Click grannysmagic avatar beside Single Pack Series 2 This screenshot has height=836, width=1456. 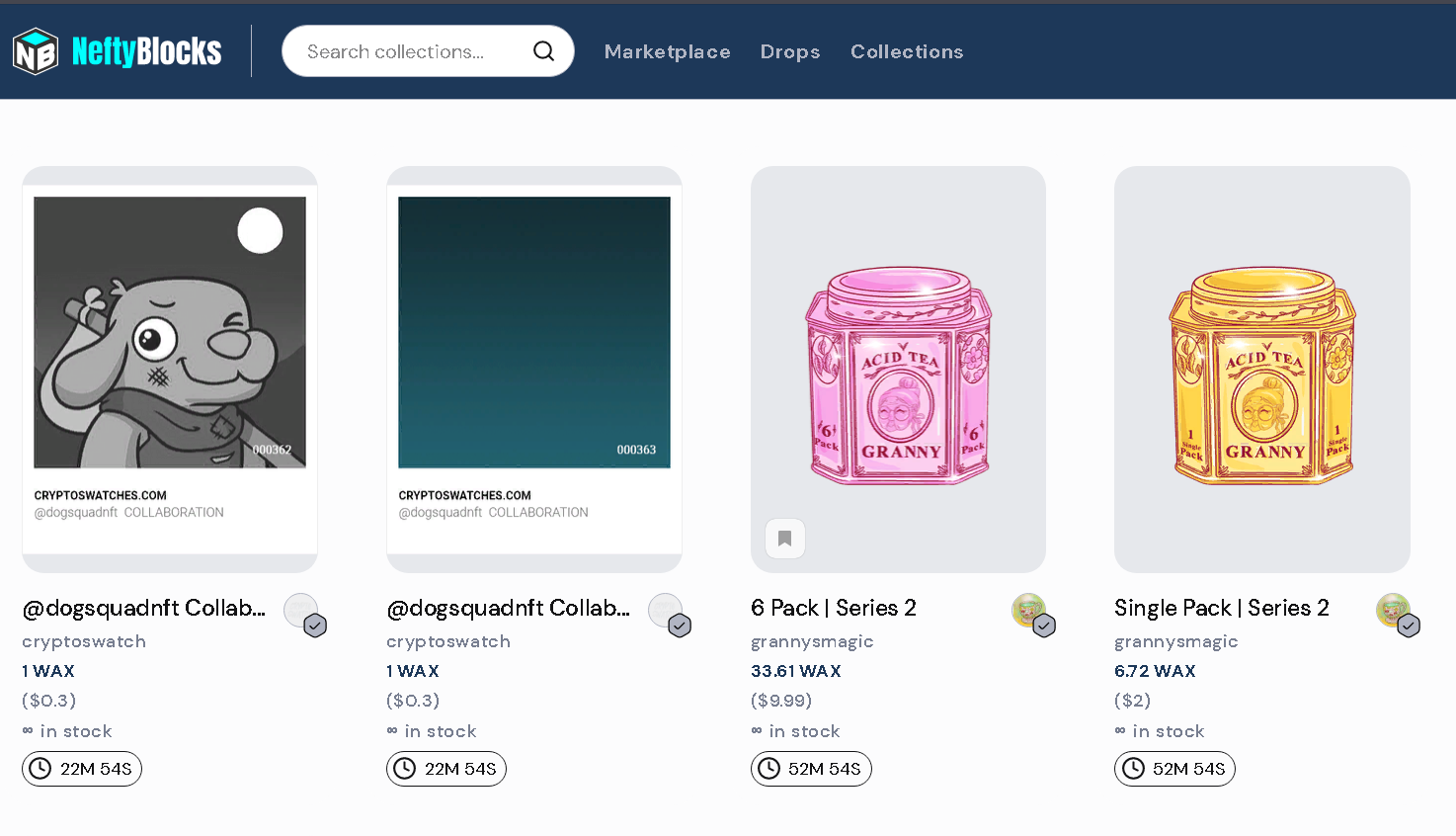coord(1393,610)
